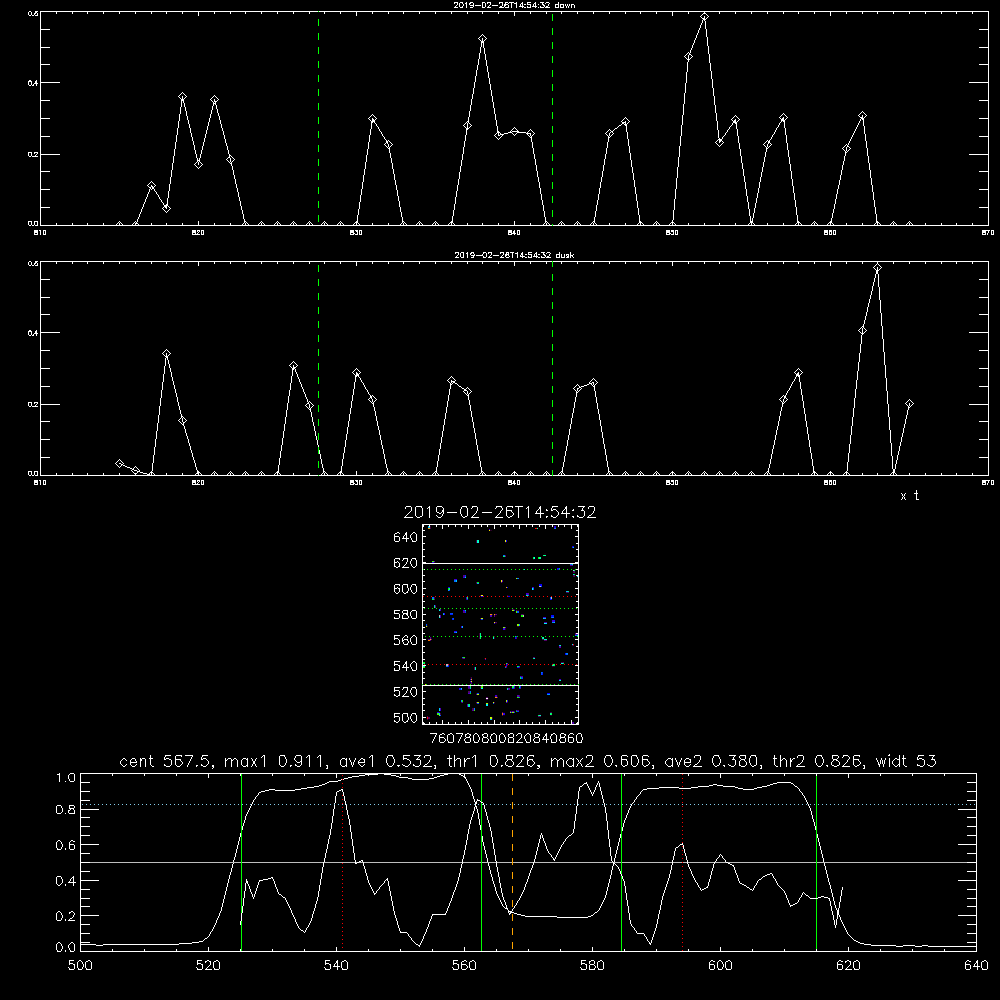
Task: Click the "640" x-axis label of bottom plot
Action: point(976,966)
